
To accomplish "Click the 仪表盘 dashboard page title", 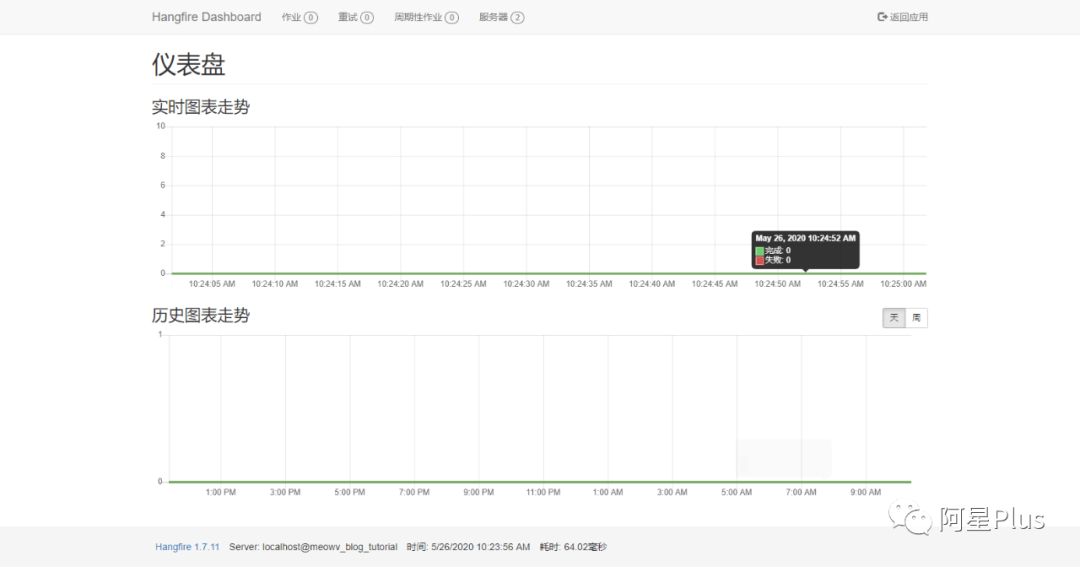I will point(189,65).
